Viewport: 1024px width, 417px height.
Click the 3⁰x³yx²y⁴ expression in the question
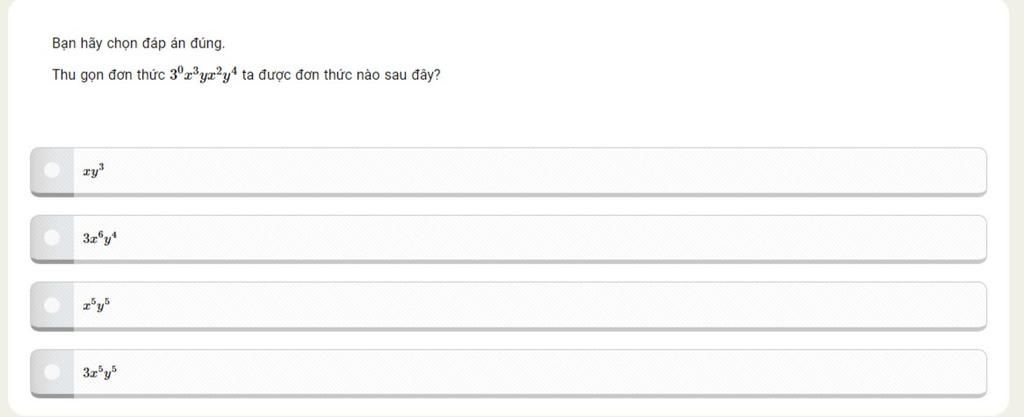coord(203,74)
